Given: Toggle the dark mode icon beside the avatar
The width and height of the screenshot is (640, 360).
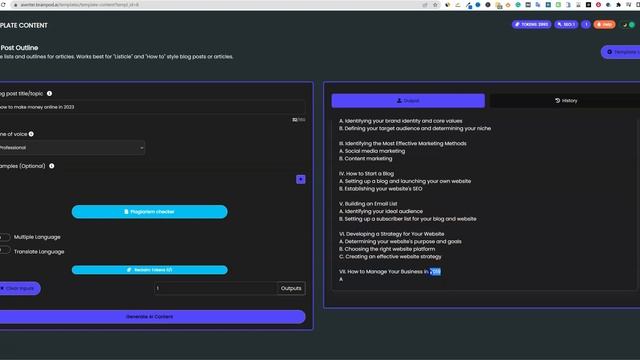Looking at the screenshot, I should point(624,25).
